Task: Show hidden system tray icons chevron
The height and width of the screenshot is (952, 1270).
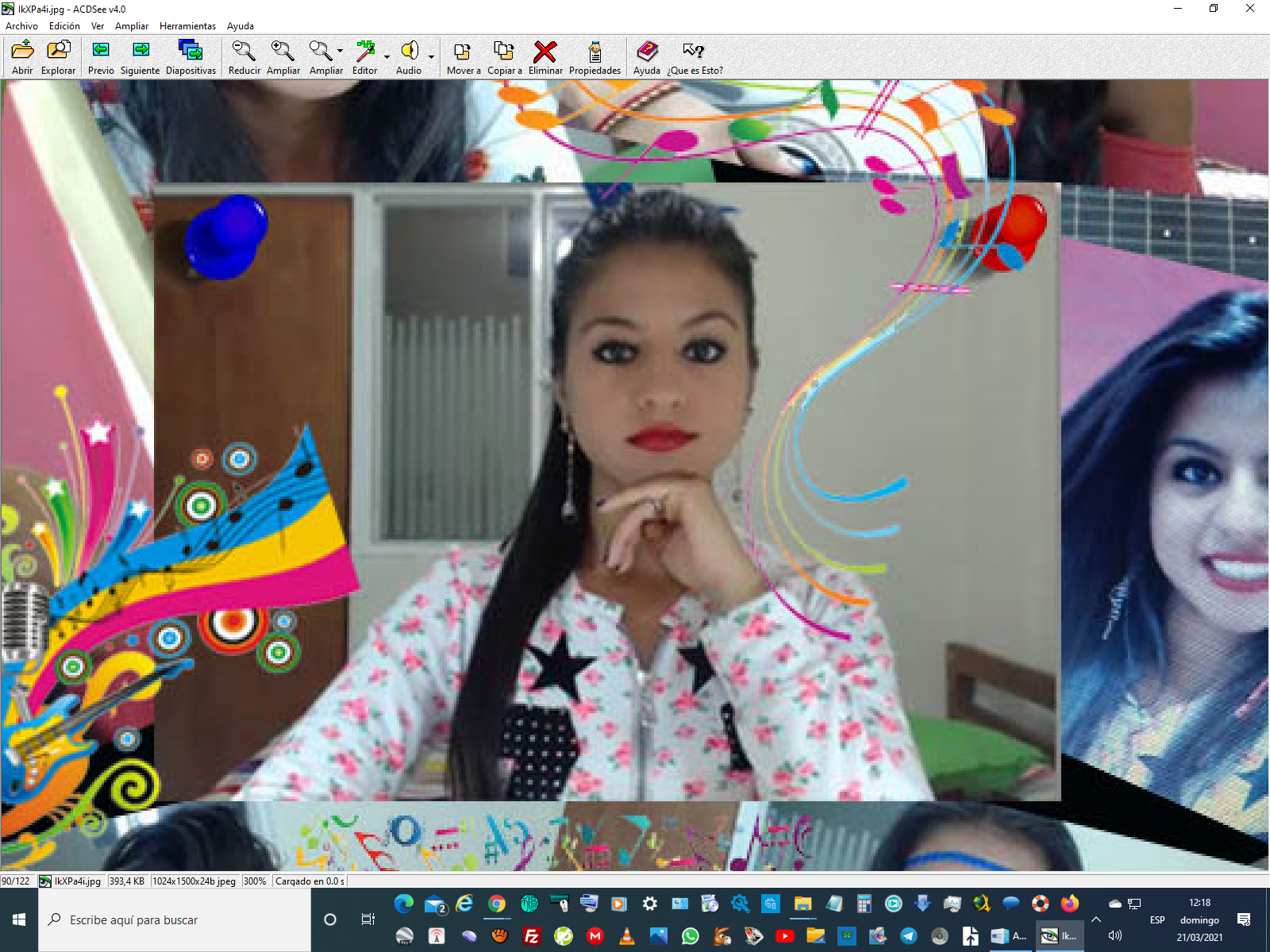Action: [1096, 919]
